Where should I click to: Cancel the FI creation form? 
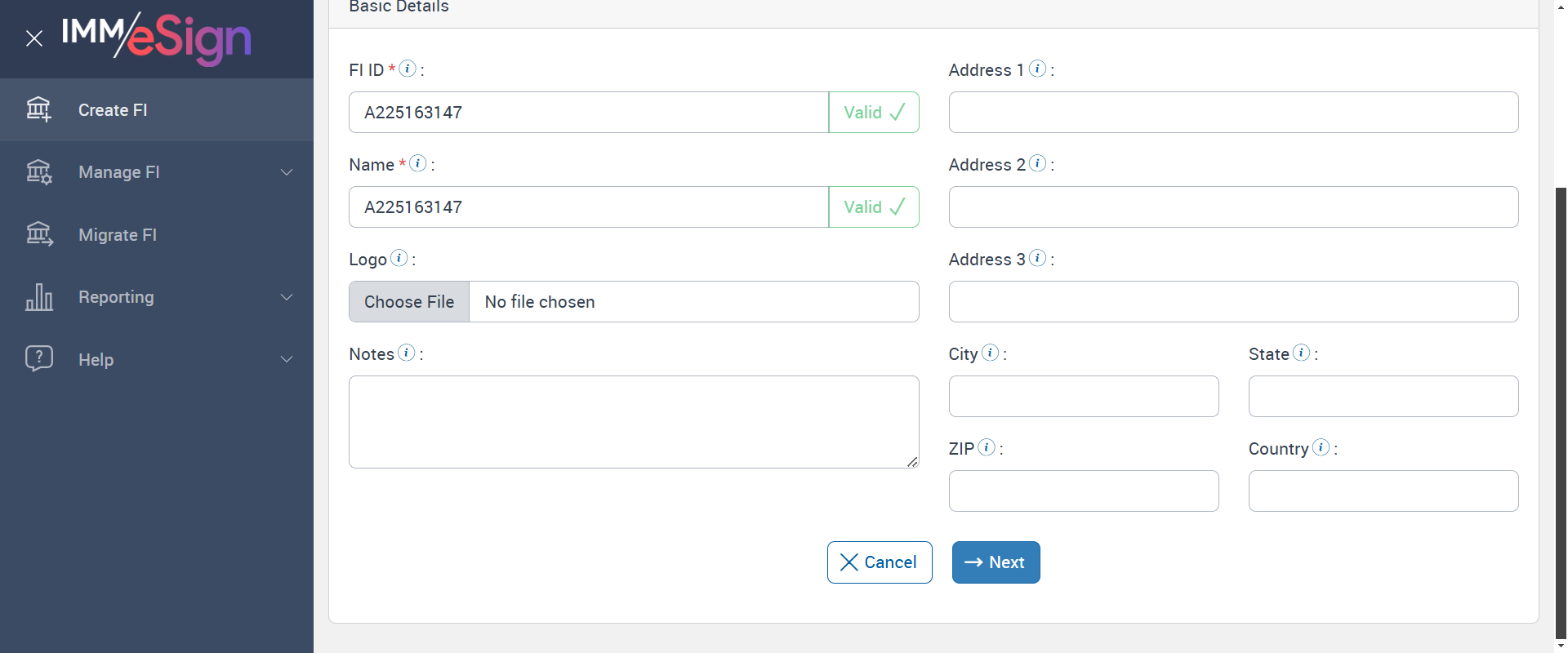pos(880,562)
